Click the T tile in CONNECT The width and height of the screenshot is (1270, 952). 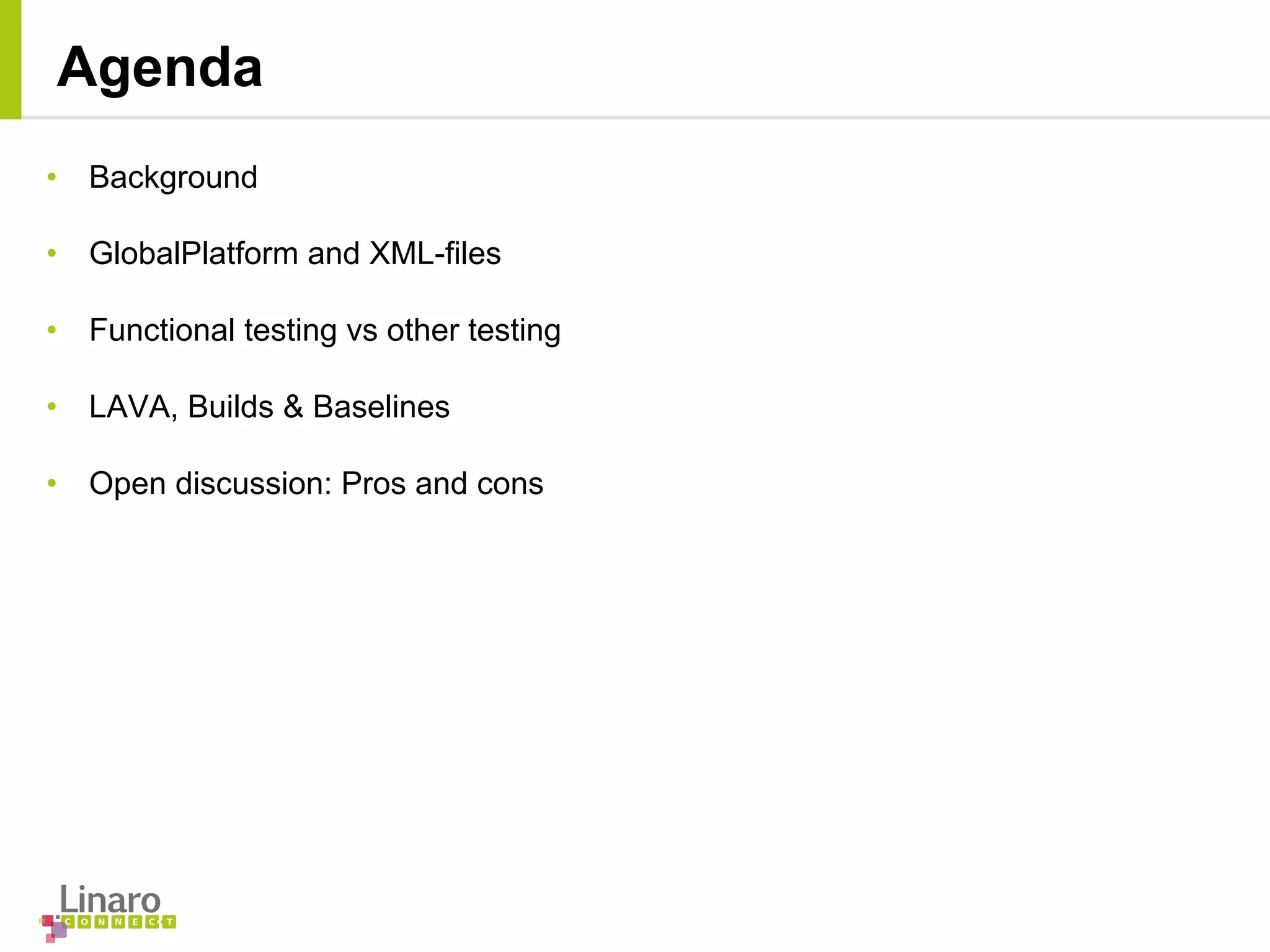pos(169,922)
